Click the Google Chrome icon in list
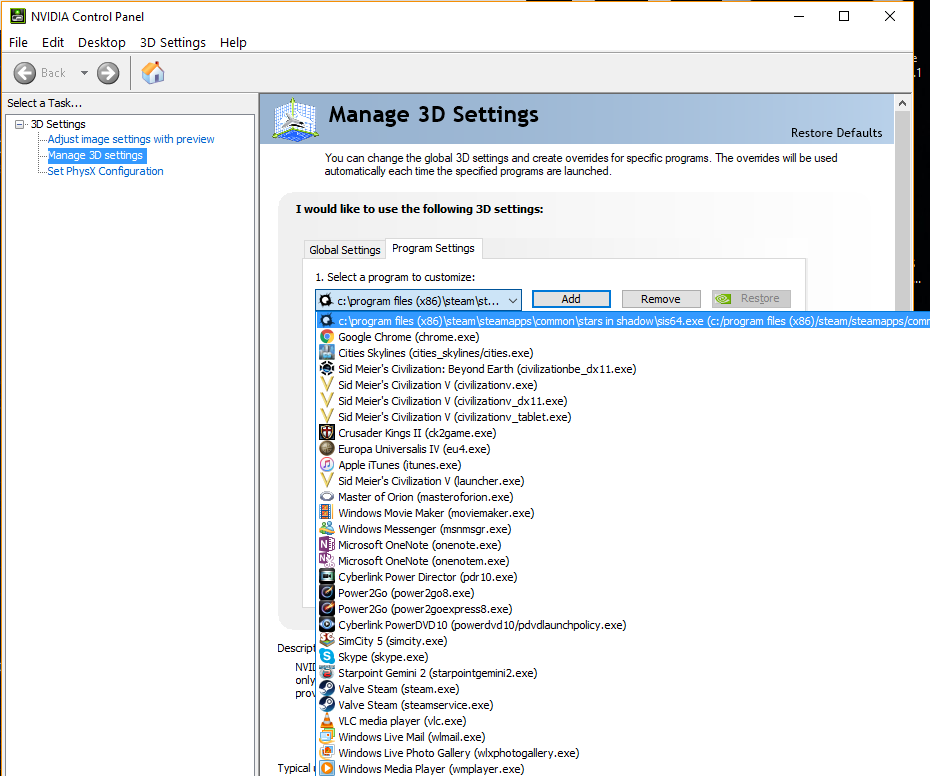 coord(327,336)
